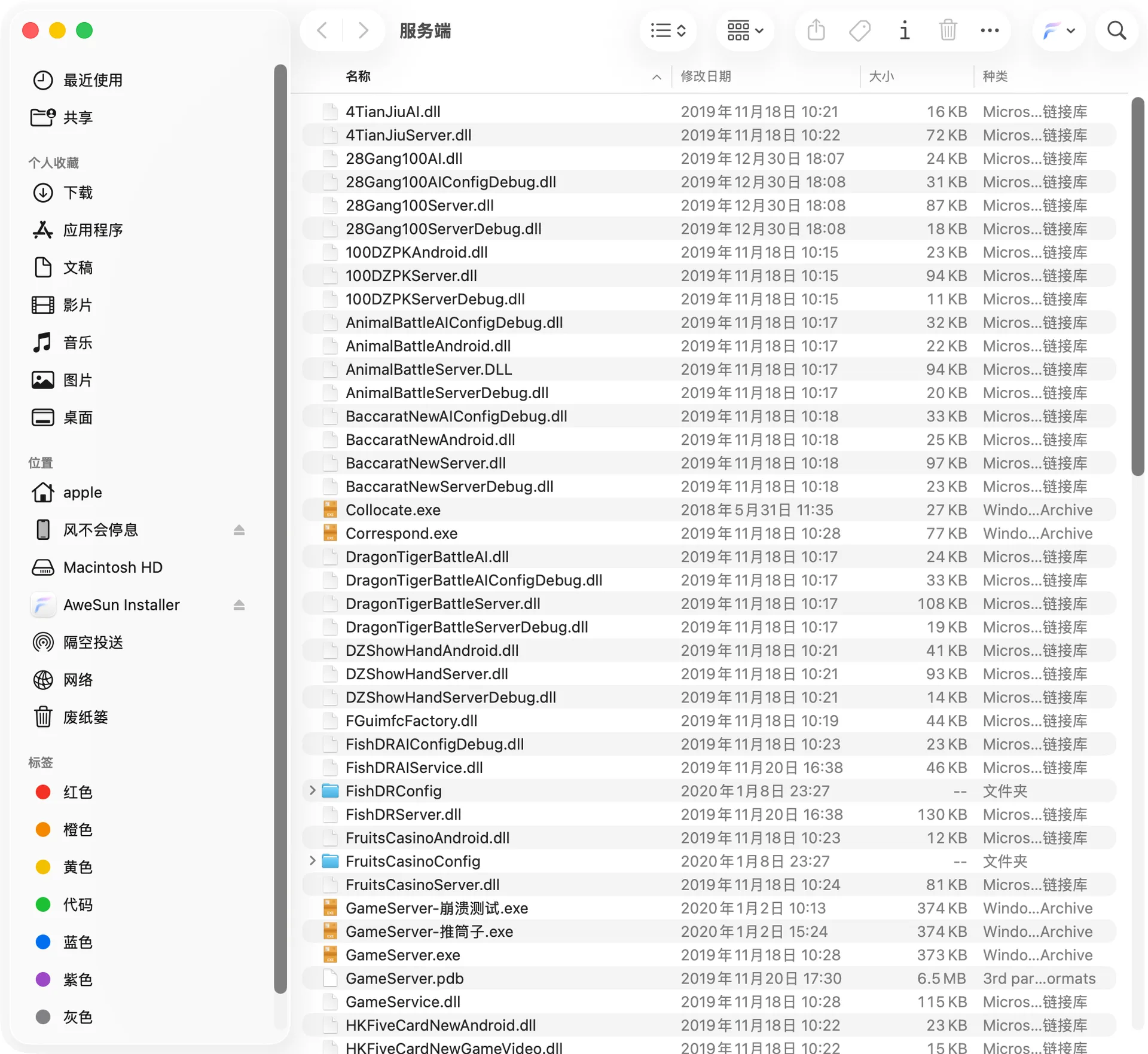The width and height of the screenshot is (1148, 1054).
Task: Select the 红色 tag
Action: pos(78,793)
